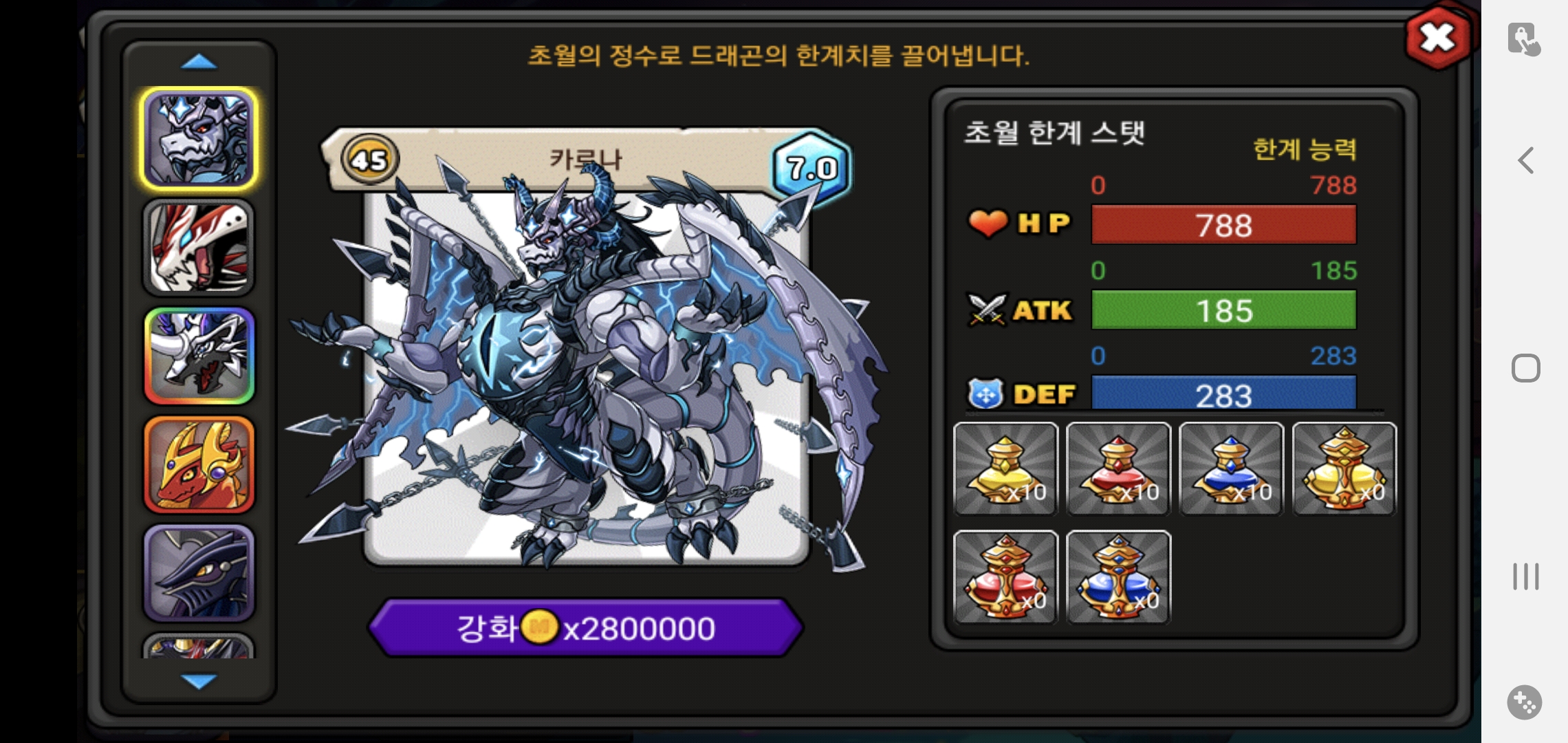
Task: Select the dark purple dragon portrait
Action: [199, 572]
